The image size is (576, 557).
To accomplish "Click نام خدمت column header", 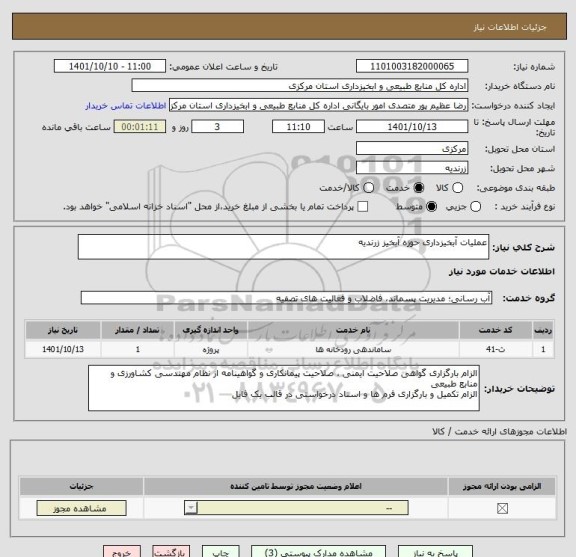I will pyautogui.click(x=353, y=330).
